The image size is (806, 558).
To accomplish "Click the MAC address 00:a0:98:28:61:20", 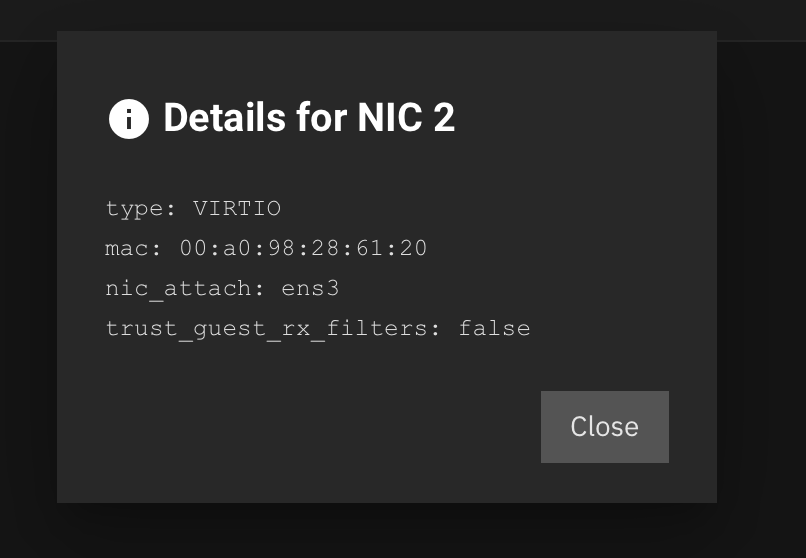I will coord(303,249).
